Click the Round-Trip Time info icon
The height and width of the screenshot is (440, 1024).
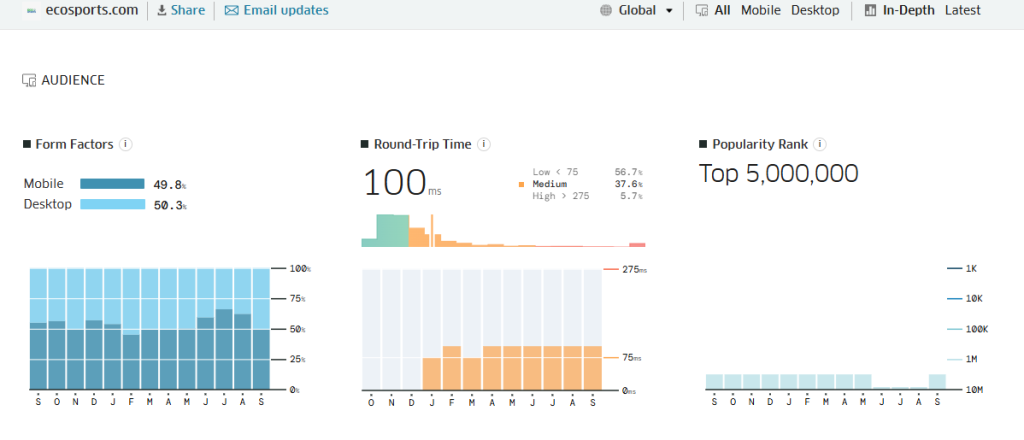[484, 144]
